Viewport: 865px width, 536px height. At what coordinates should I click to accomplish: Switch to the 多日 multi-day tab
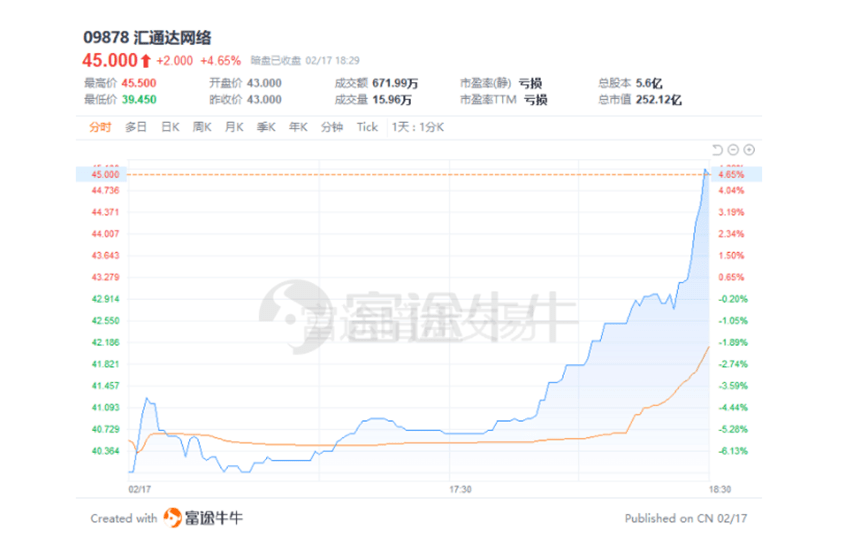coord(136,127)
